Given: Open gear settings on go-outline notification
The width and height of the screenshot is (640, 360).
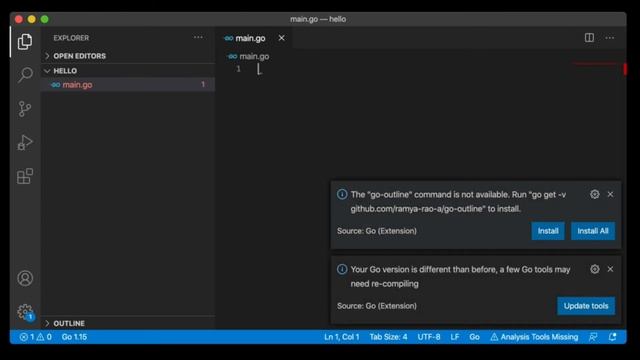Looking at the screenshot, I should (595, 194).
